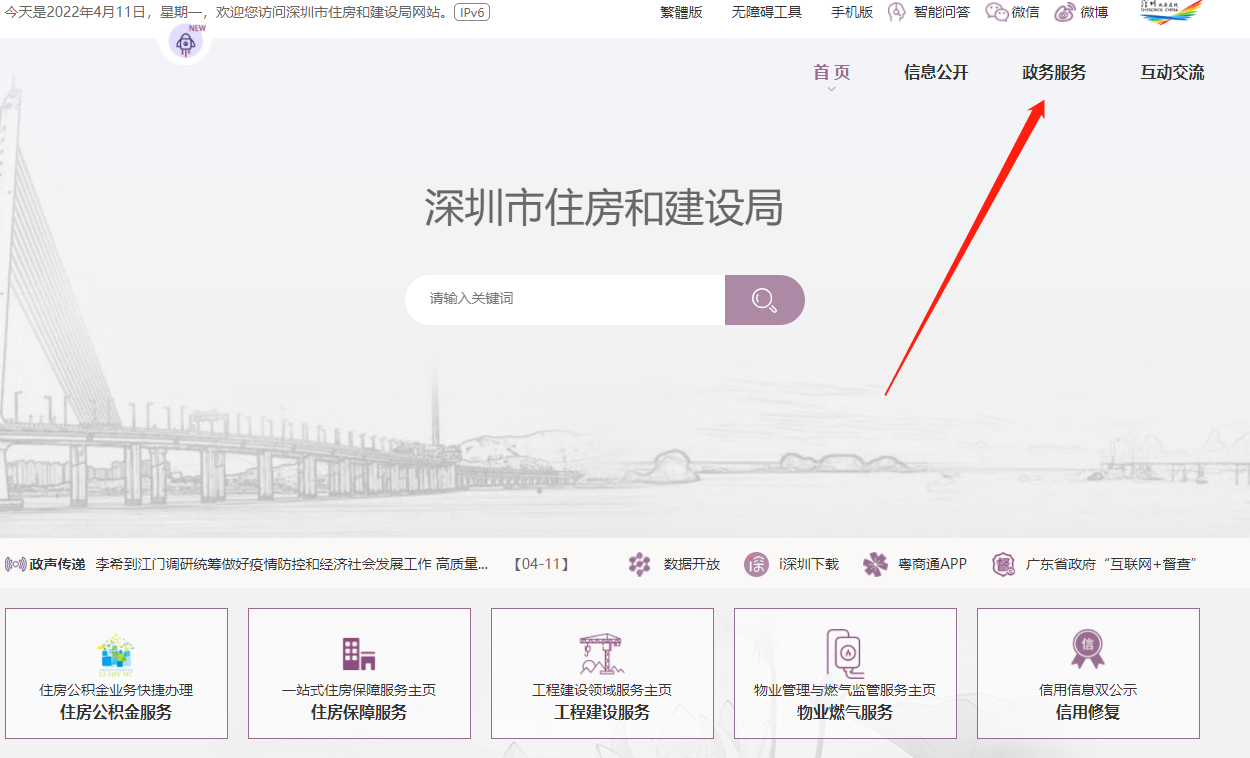Click the Weibo 微博 icon
The height and width of the screenshot is (758, 1250).
click(x=1065, y=12)
